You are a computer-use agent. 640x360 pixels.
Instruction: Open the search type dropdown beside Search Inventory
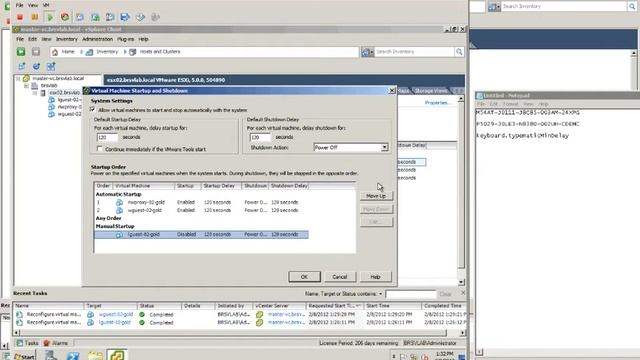pos(367,52)
